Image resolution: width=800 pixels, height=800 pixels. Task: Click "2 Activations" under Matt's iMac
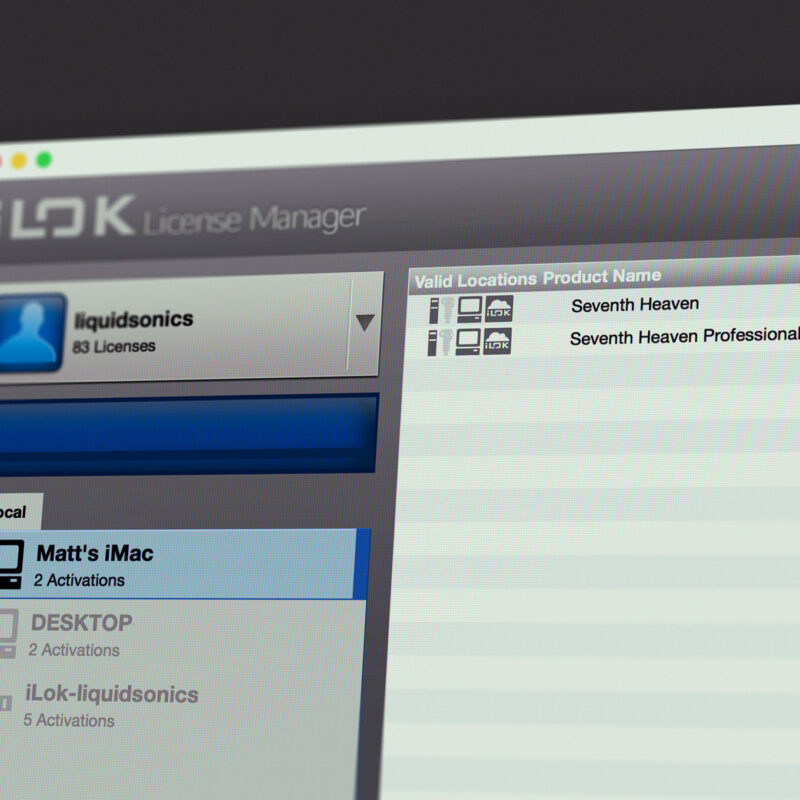click(x=79, y=580)
